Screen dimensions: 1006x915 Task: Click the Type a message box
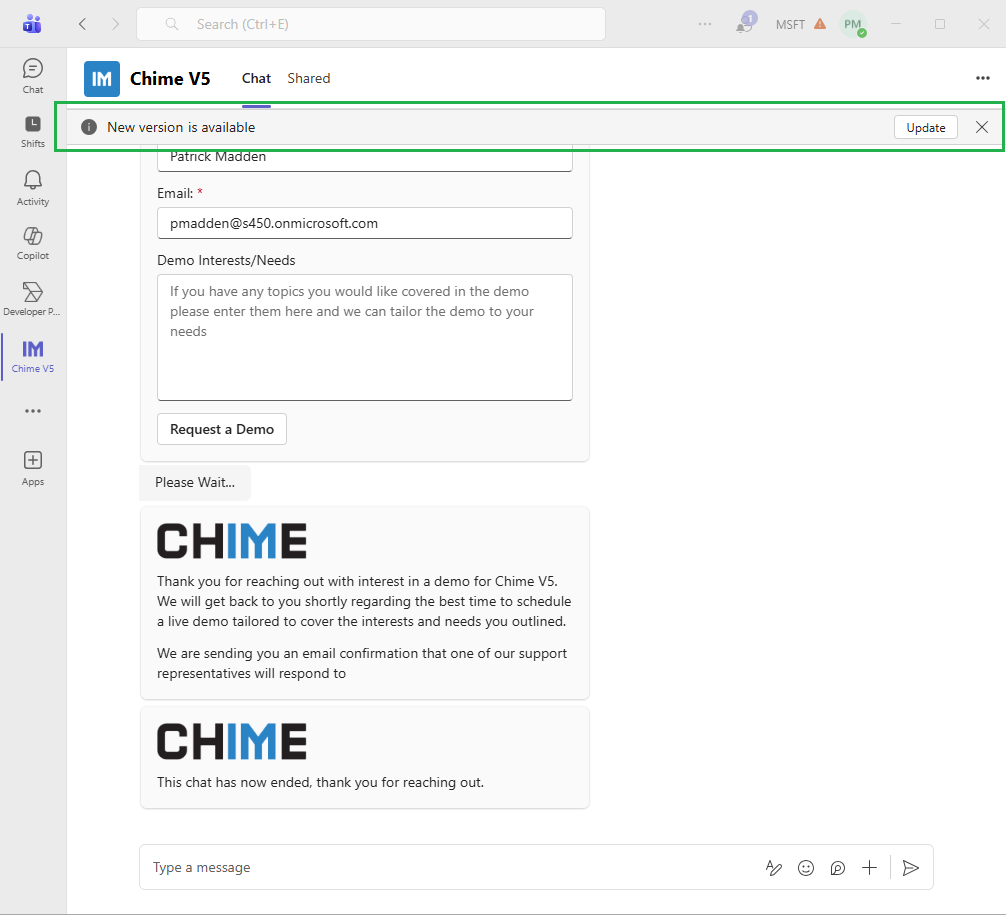pos(449,868)
